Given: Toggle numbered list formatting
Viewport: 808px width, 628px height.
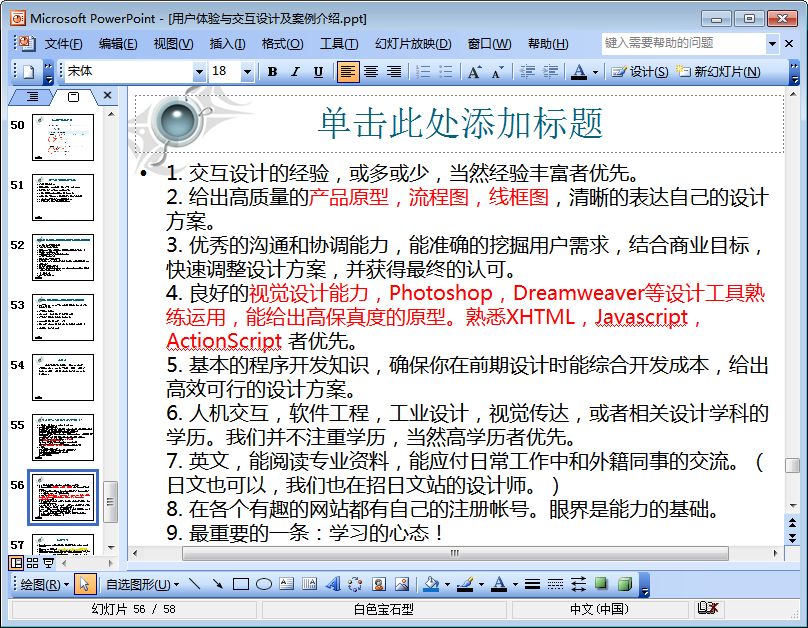Looking at the screenshot, I should [x=423, y=72].
